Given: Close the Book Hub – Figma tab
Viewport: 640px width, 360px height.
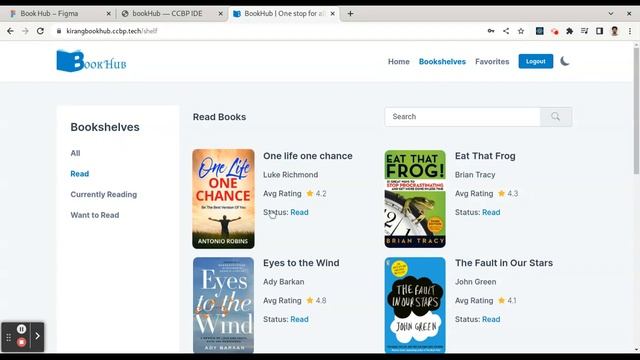Looking at the screenshot, I should pos(109,13).
